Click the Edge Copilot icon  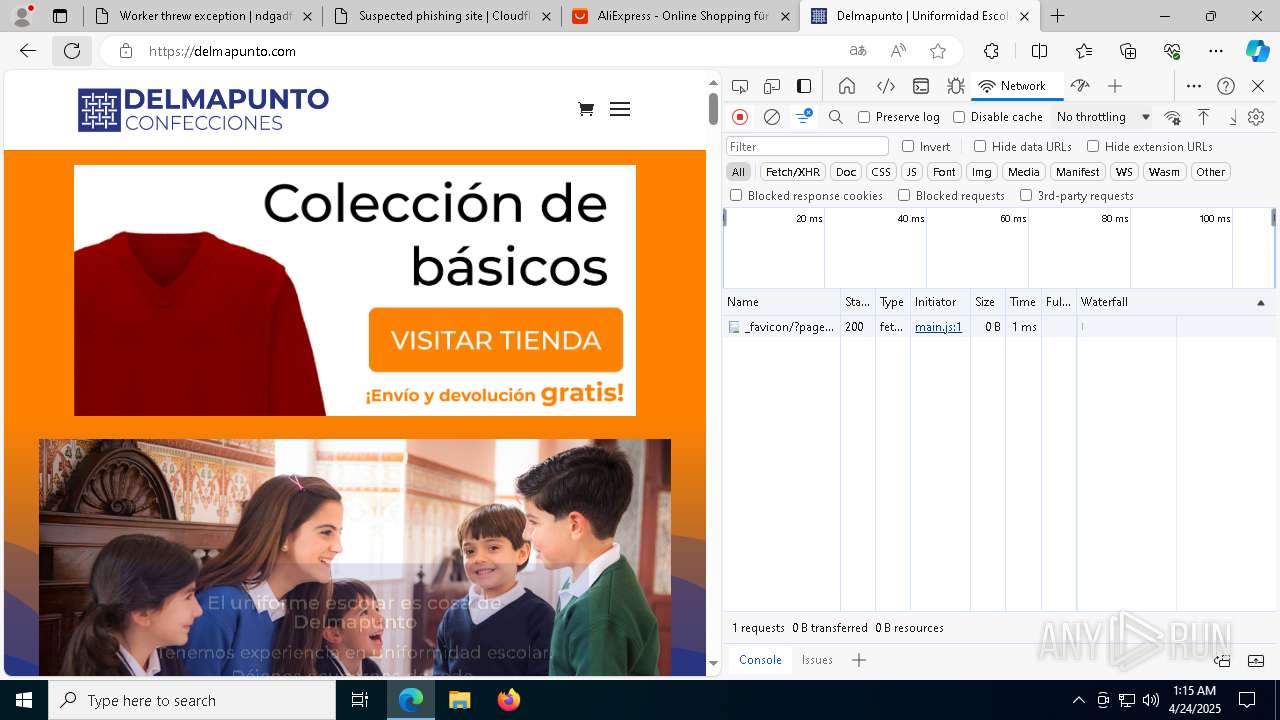point(1258,51)
